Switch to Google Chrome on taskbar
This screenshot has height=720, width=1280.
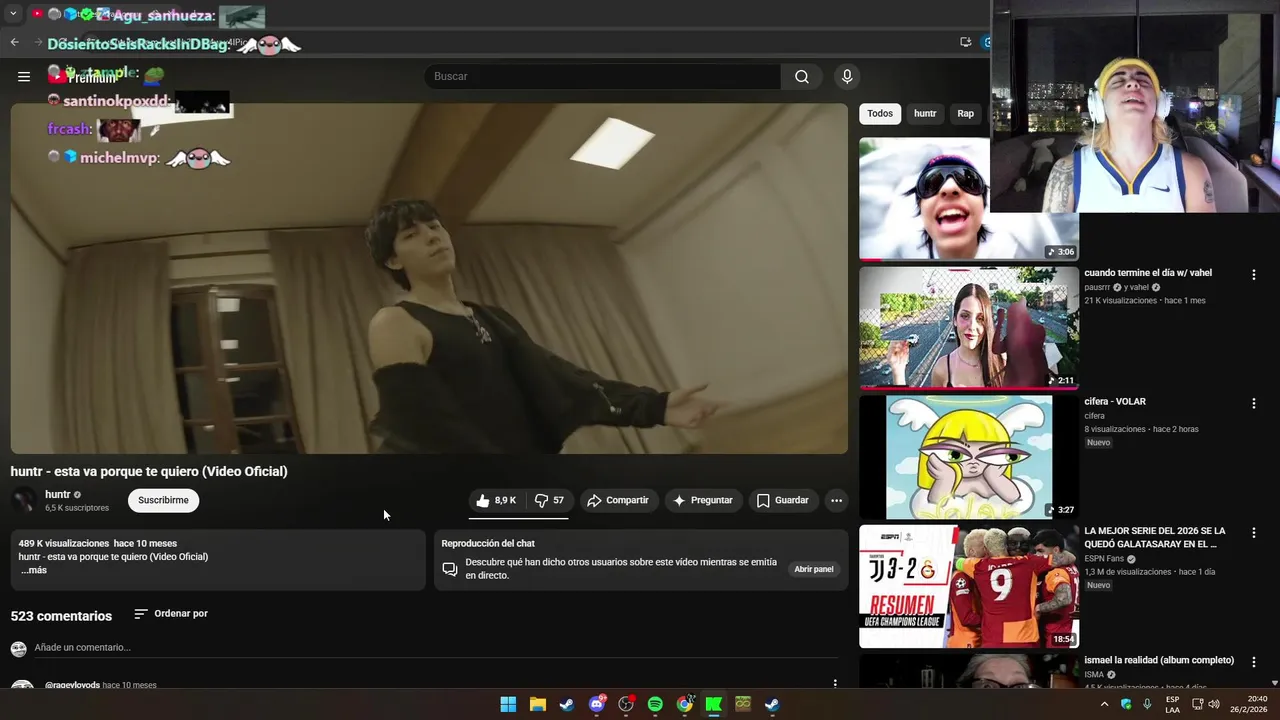[684, 704]
